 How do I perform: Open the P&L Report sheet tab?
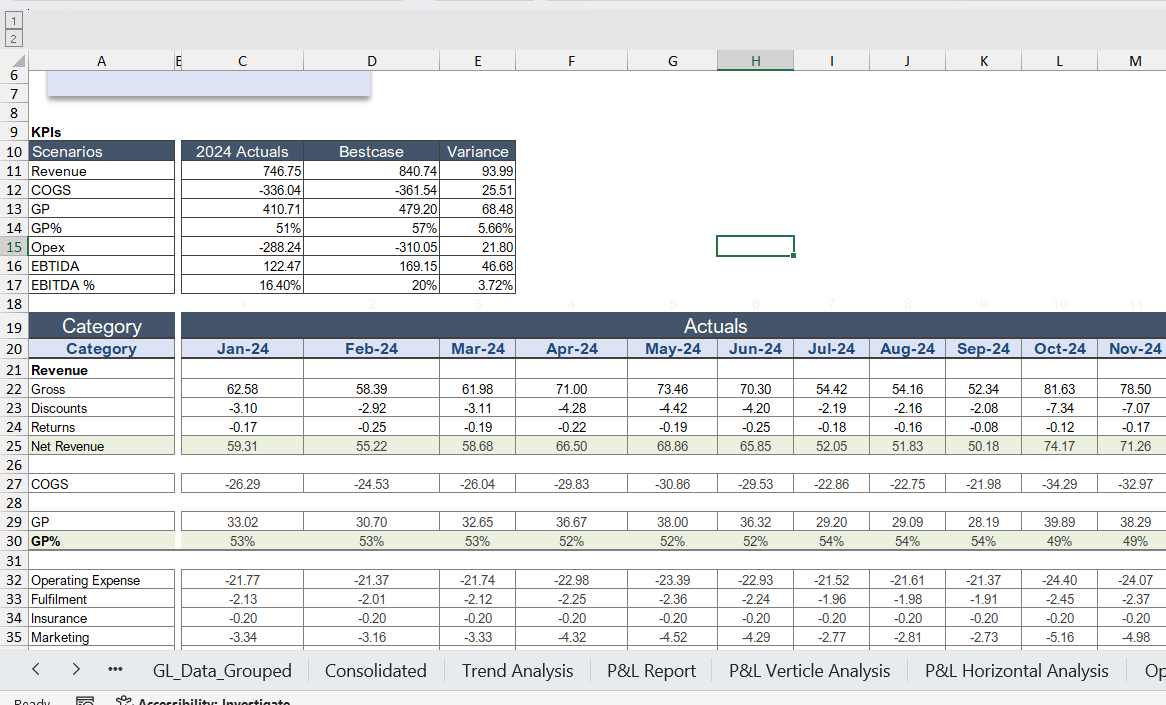point(651,670)
